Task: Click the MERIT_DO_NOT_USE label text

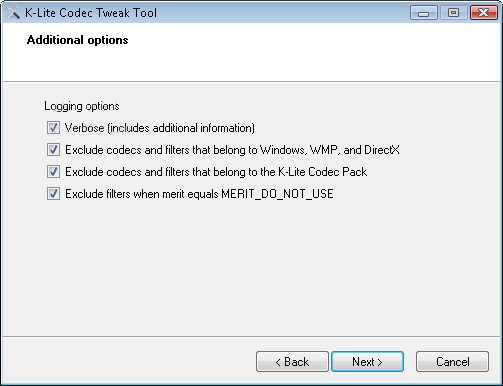Action: pos(199,194)
